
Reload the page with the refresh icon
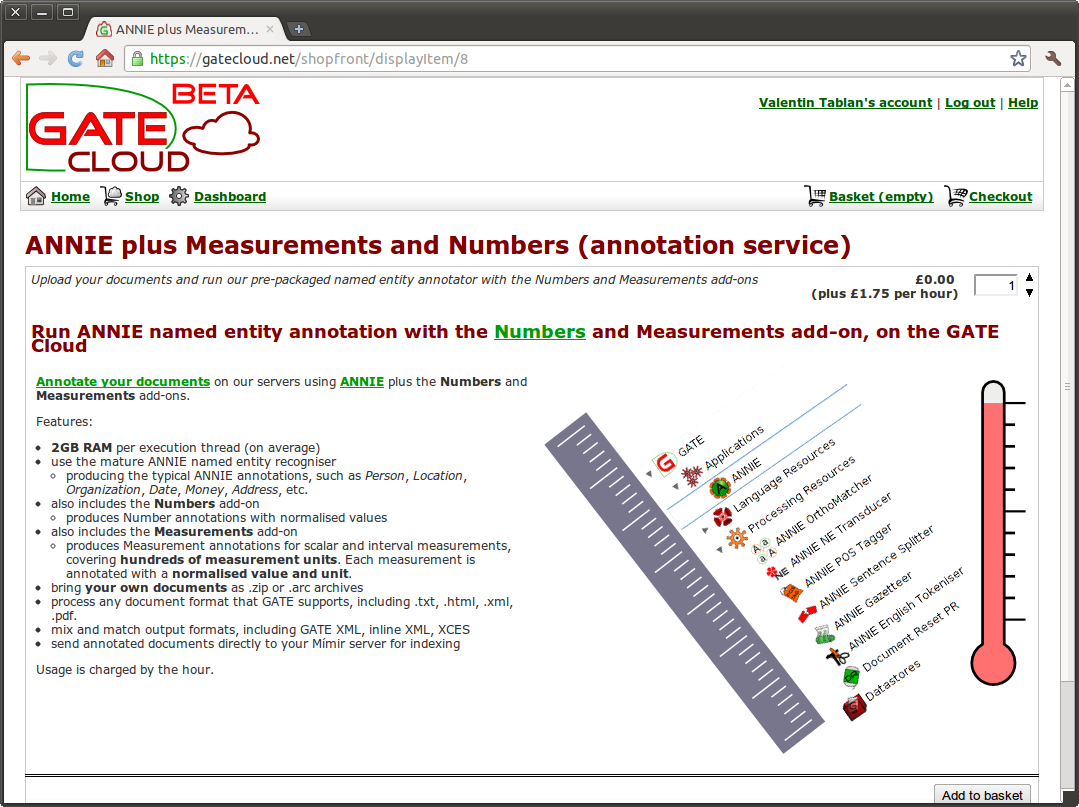76,58
